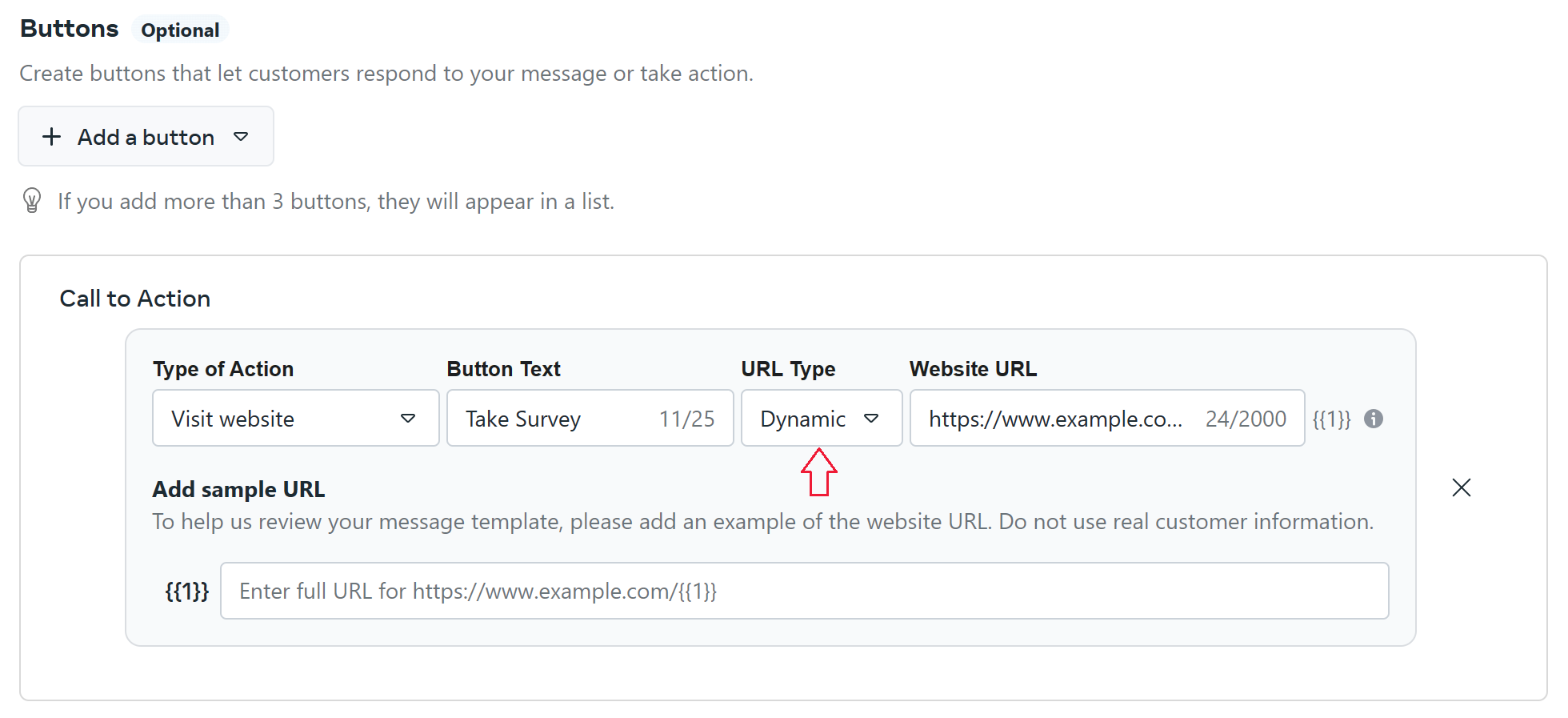1568x718 pixels.
Task: Click the Button Text field with Take Survey
Action: 552,419
